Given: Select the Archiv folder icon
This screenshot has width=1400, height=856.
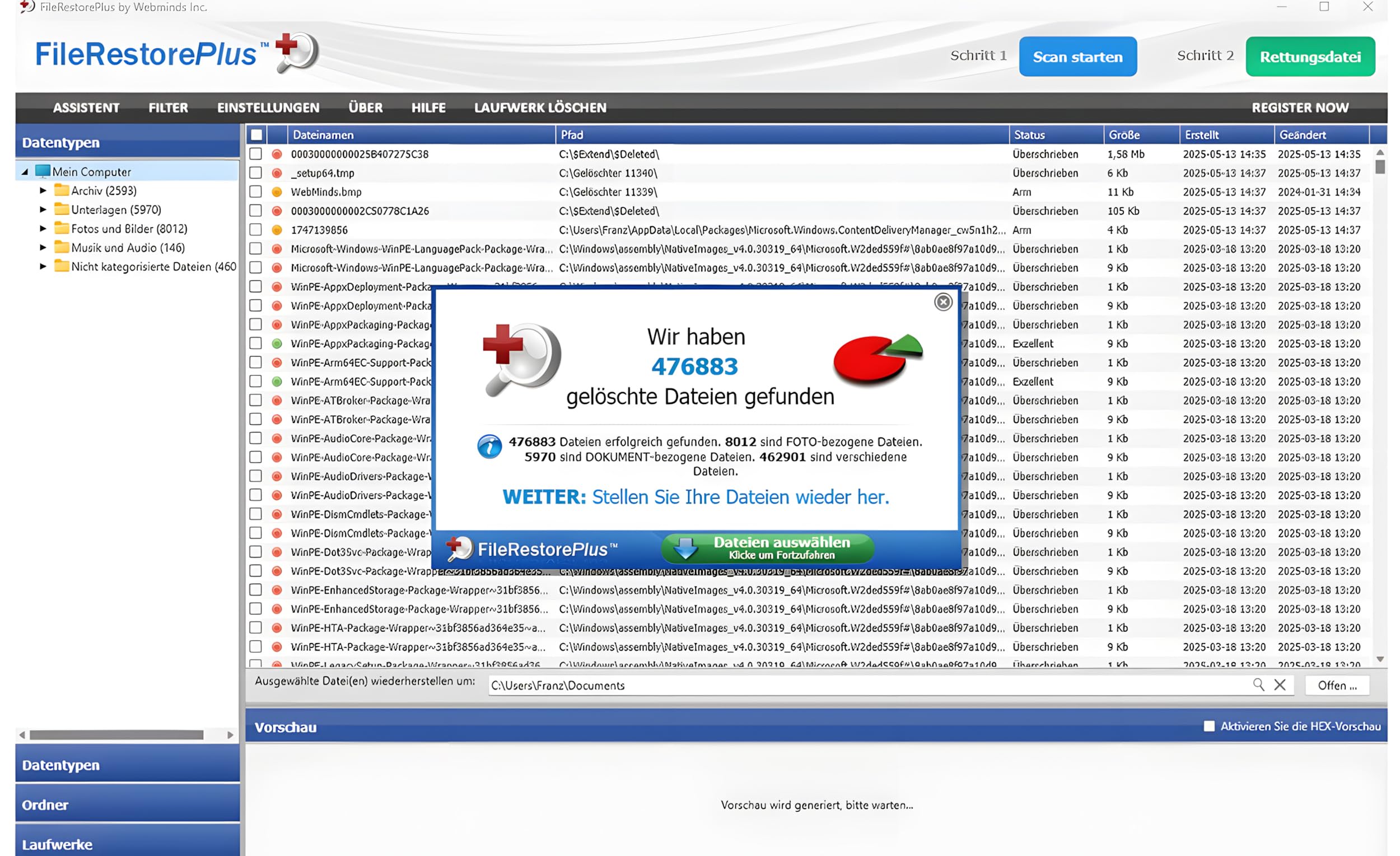Looking at the screenshot, I should [x=62, y=190].
